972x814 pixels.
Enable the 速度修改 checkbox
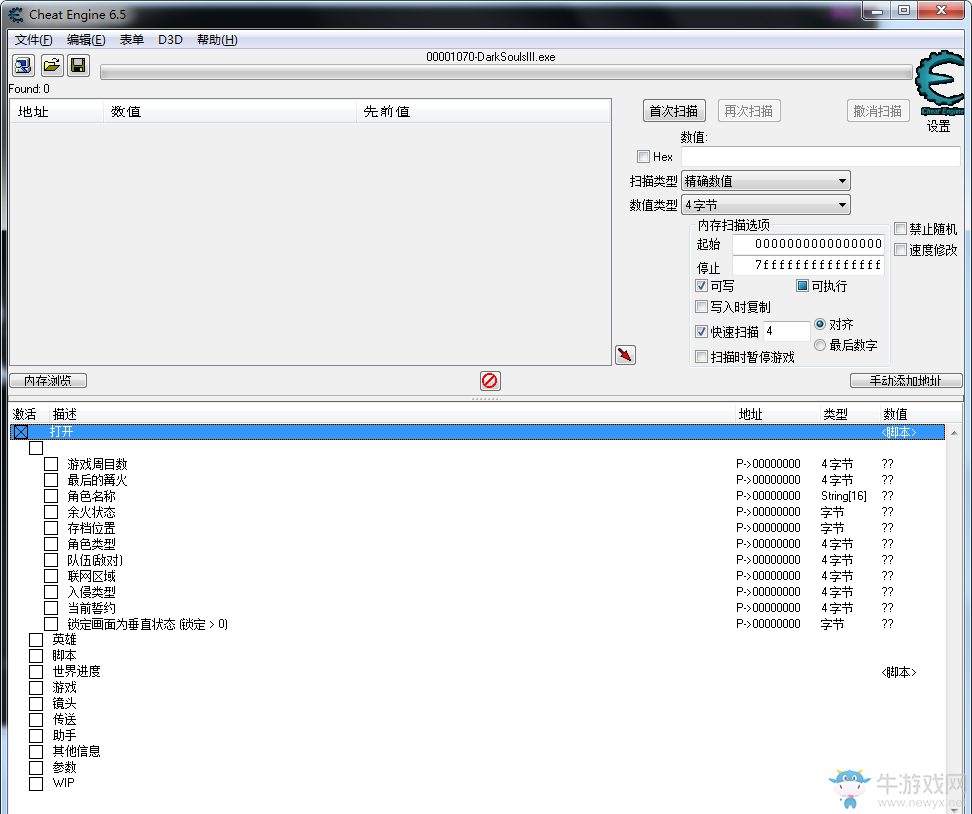[x=901, y=250]
